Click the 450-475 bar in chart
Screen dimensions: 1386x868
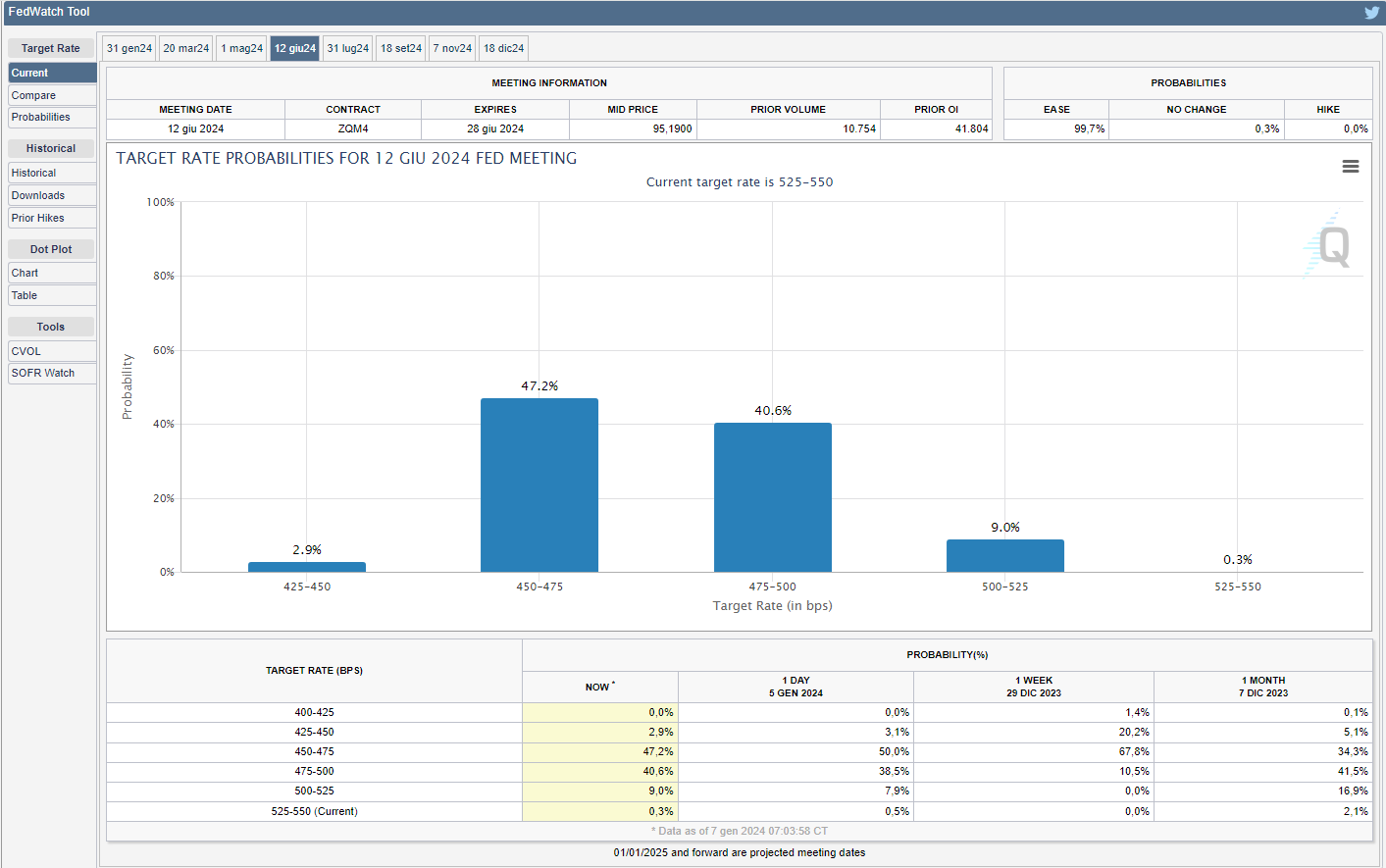tap(539, 485)
